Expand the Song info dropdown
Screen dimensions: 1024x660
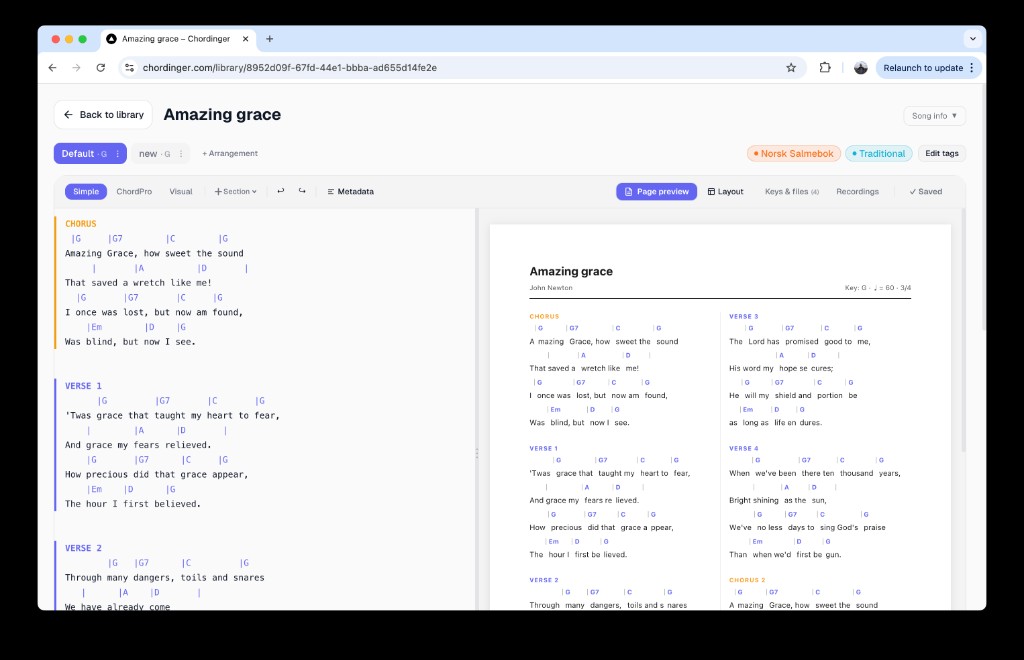tap(934, 116)
